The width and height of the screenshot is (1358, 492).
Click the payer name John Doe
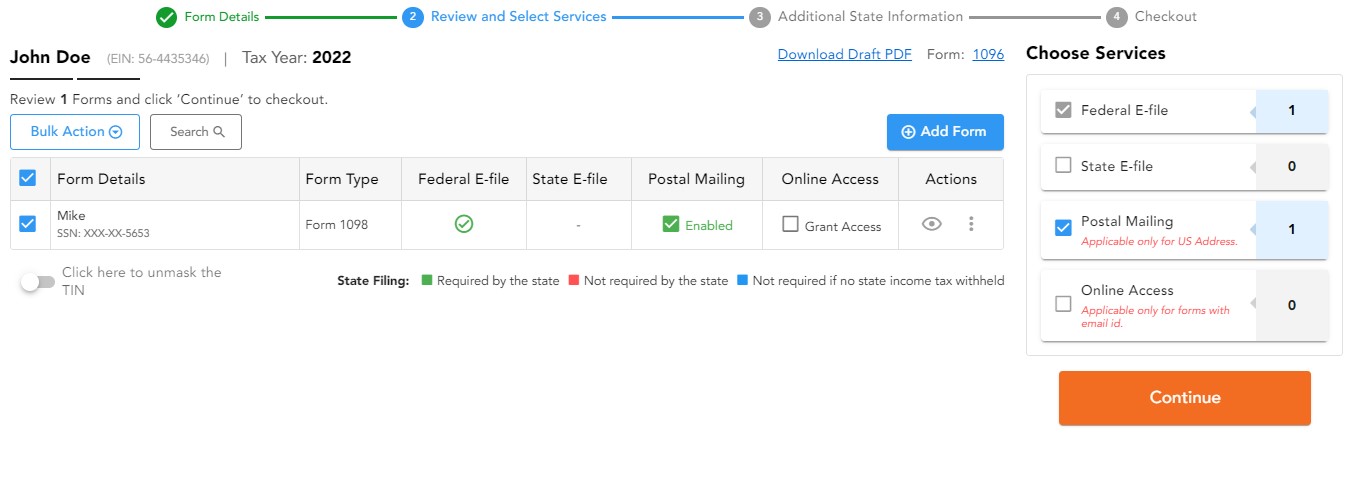click(50, 57)
